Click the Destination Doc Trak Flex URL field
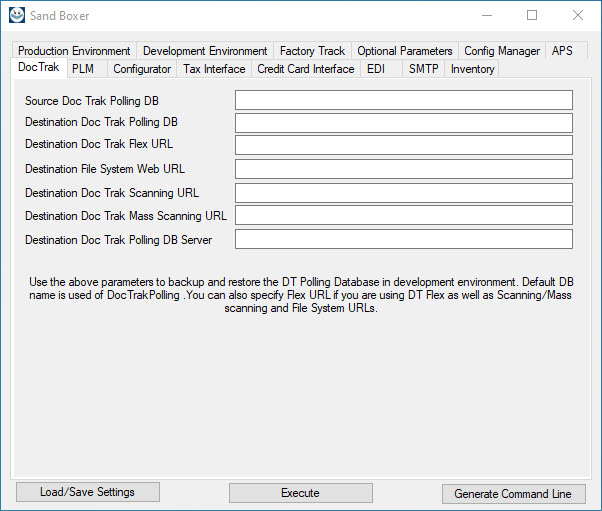The width and height of the screenshot is (602, 511). pos(403,146)
